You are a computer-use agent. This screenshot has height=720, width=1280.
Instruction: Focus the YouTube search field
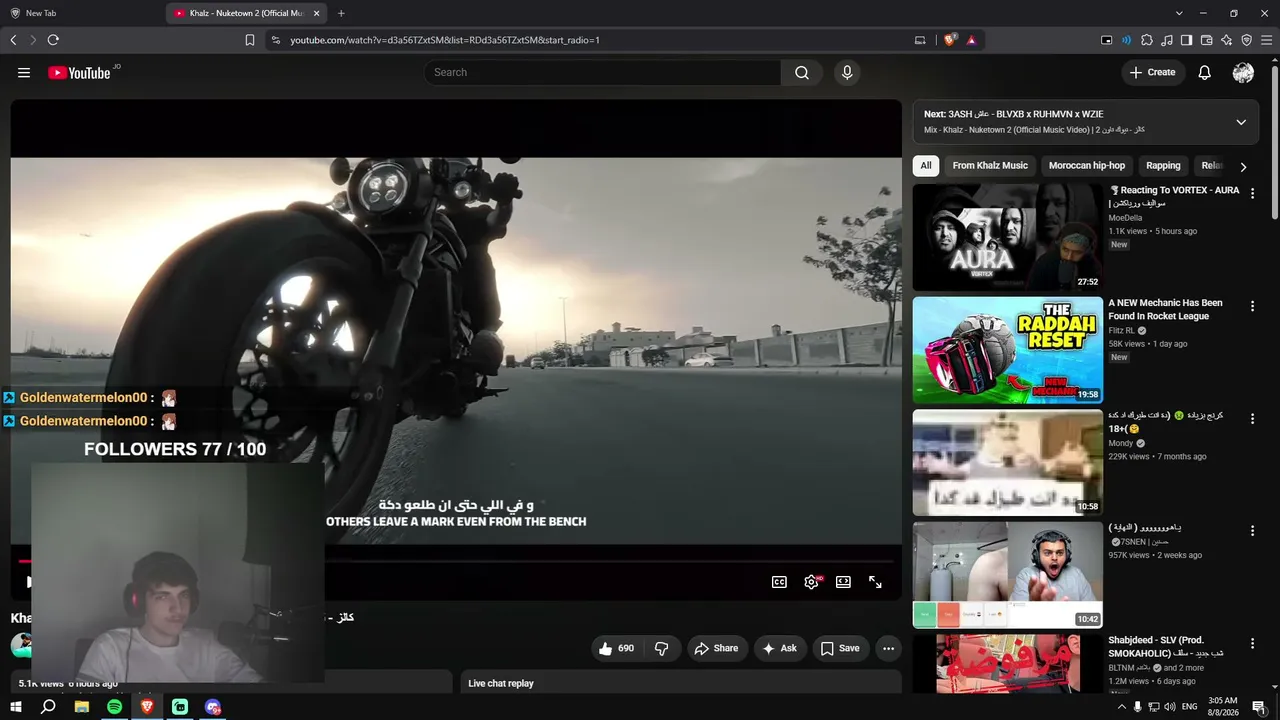pos(603,72)
